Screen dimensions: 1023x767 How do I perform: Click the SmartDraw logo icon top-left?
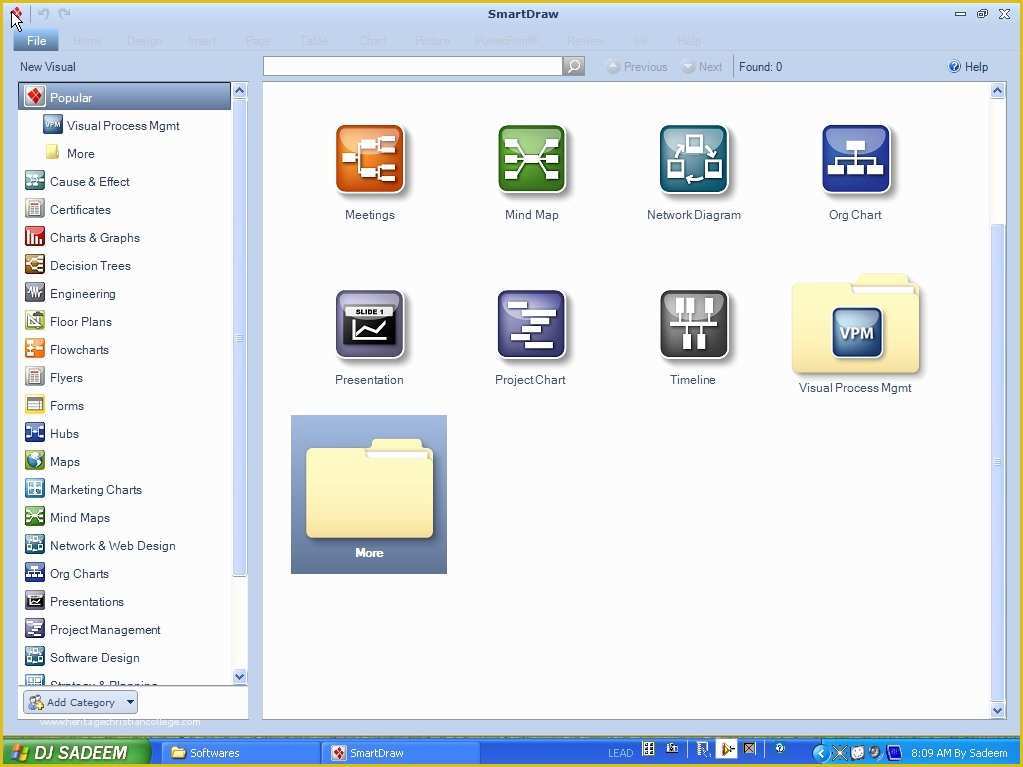(17, 13)
